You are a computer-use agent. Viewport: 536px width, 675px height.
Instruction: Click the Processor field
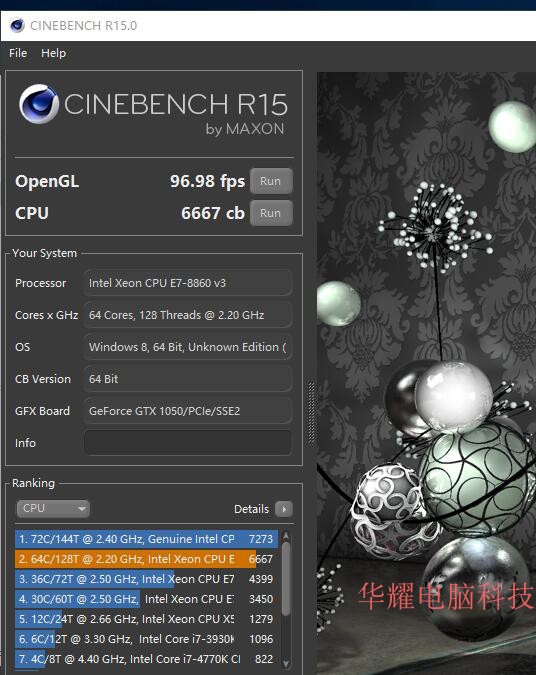[x=188, y=283]
